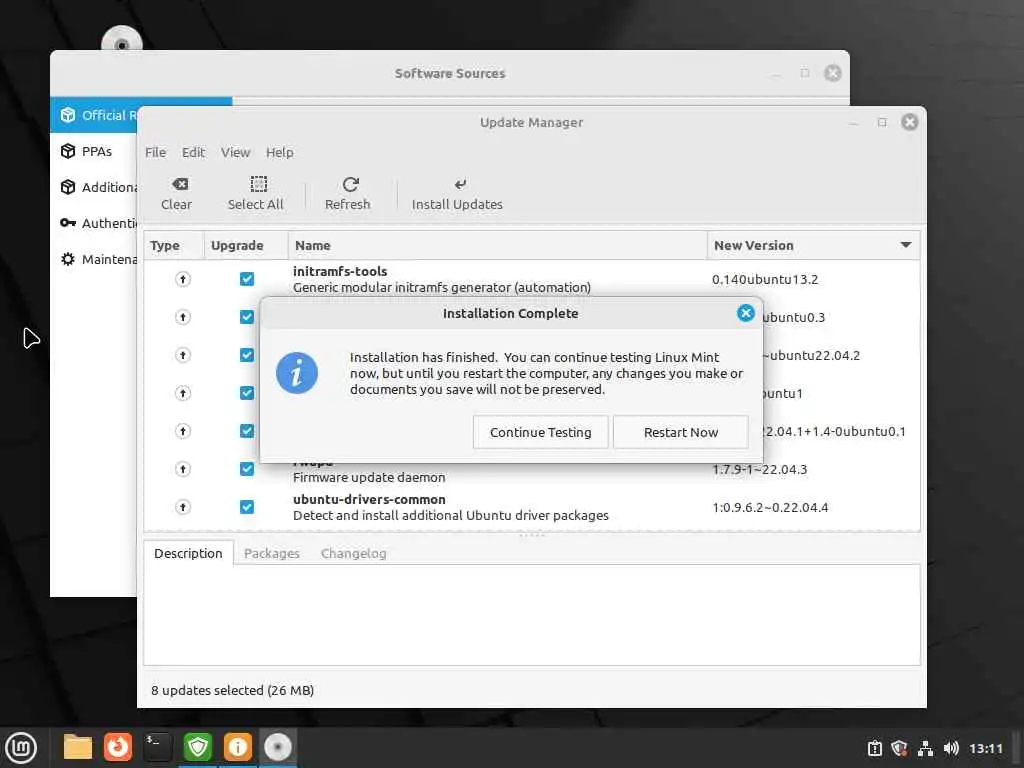1024x768 pixels.
Task: Select Official Repositories icon in Software Sources
Action: (68, 116)
